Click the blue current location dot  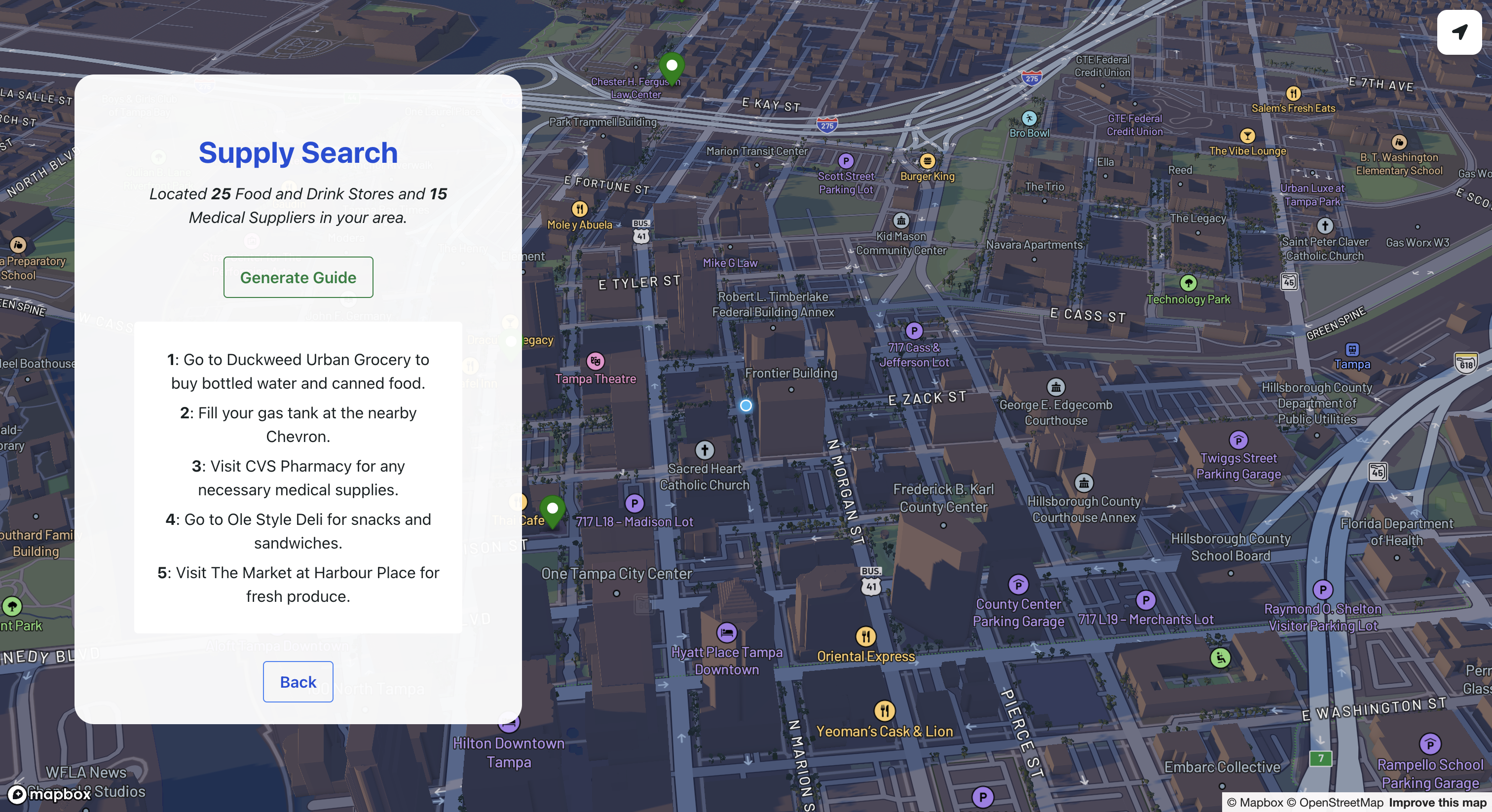[746, 406]
